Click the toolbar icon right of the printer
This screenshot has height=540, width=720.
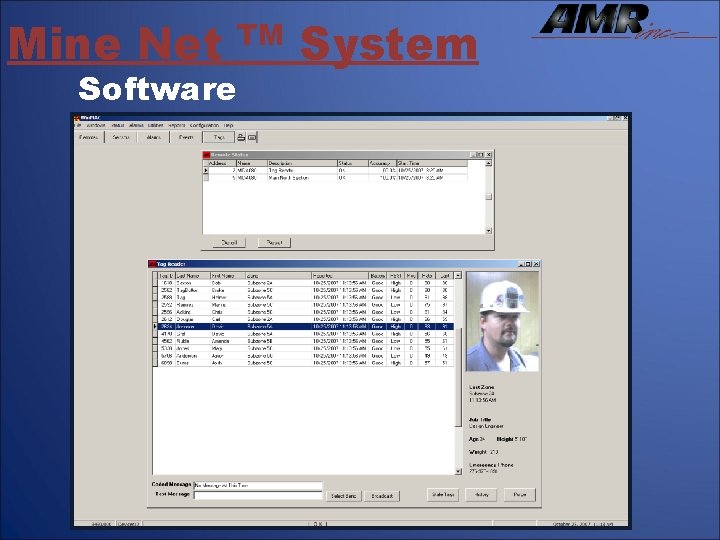(x=252, y=137)
